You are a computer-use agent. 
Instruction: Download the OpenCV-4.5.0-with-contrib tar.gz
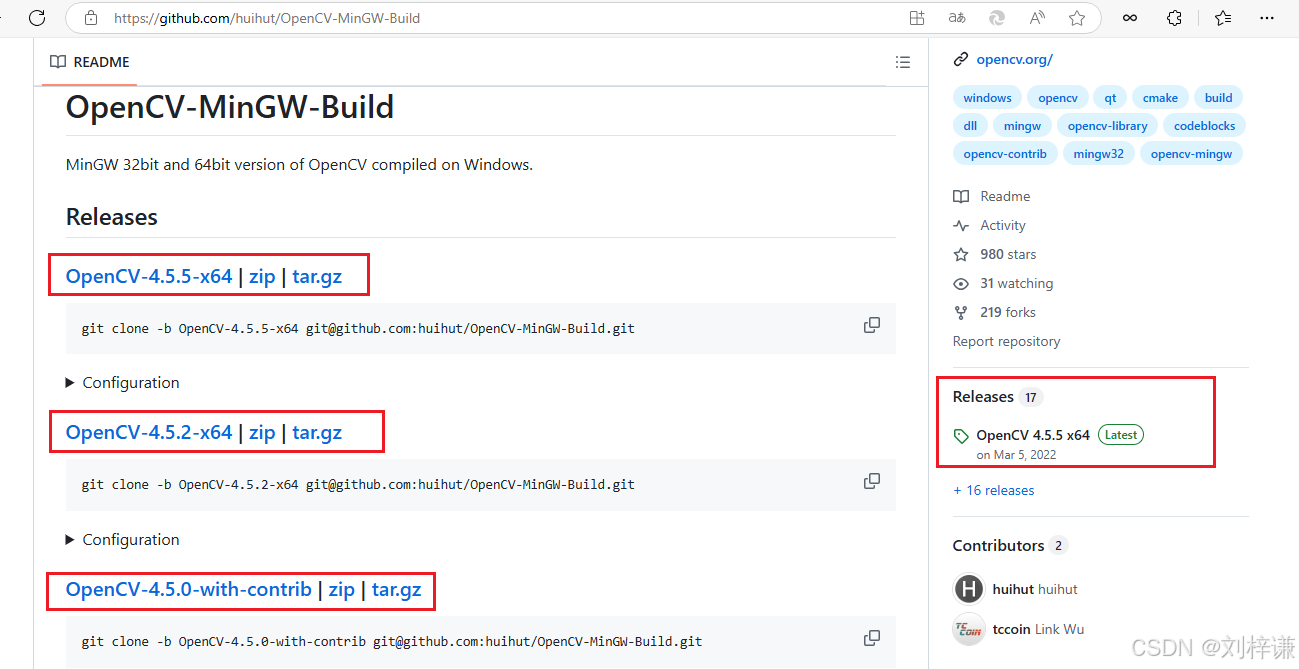coord(397,589)
